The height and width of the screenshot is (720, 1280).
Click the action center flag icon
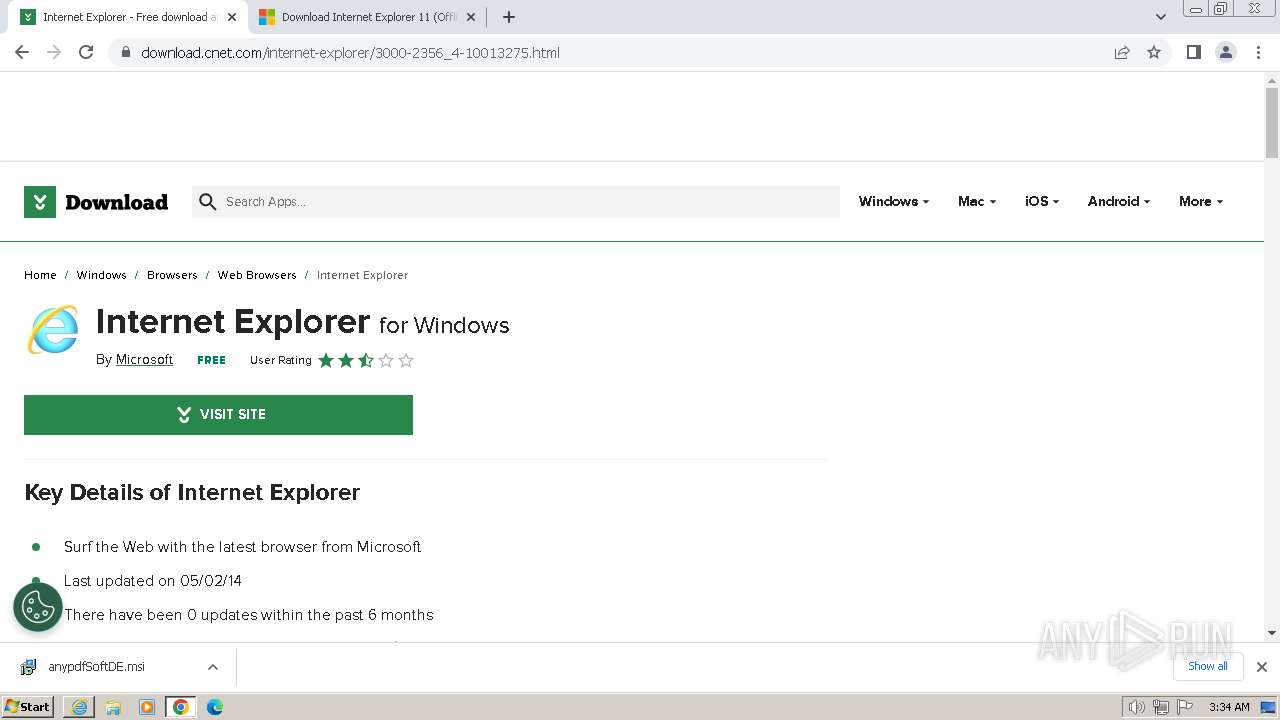point(1185,707)
